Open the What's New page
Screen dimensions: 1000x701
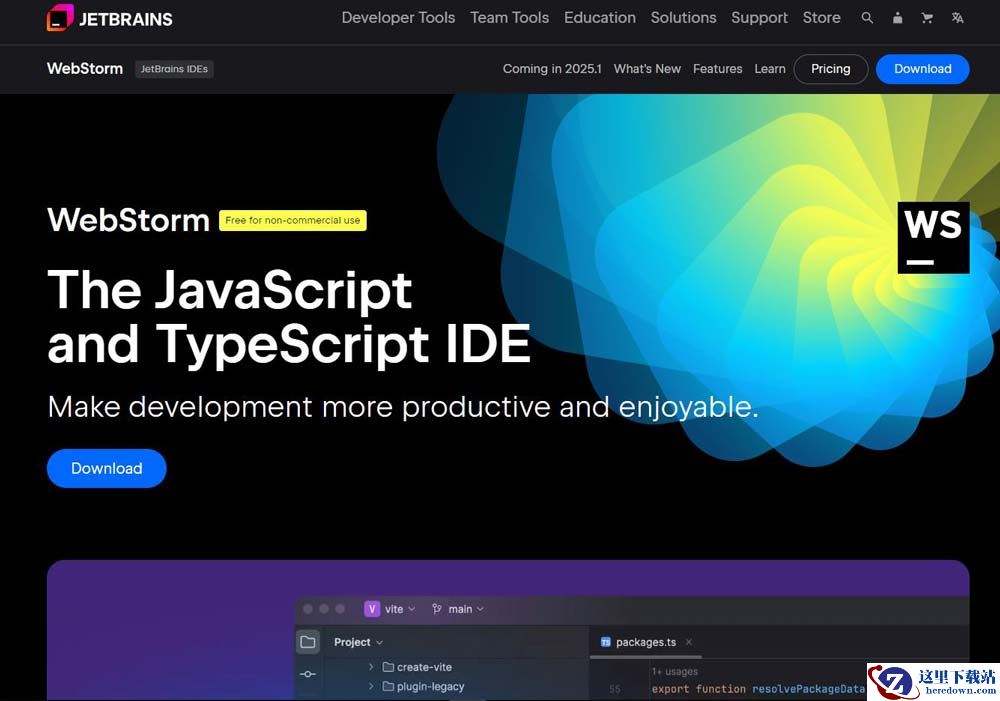(647, 69)
